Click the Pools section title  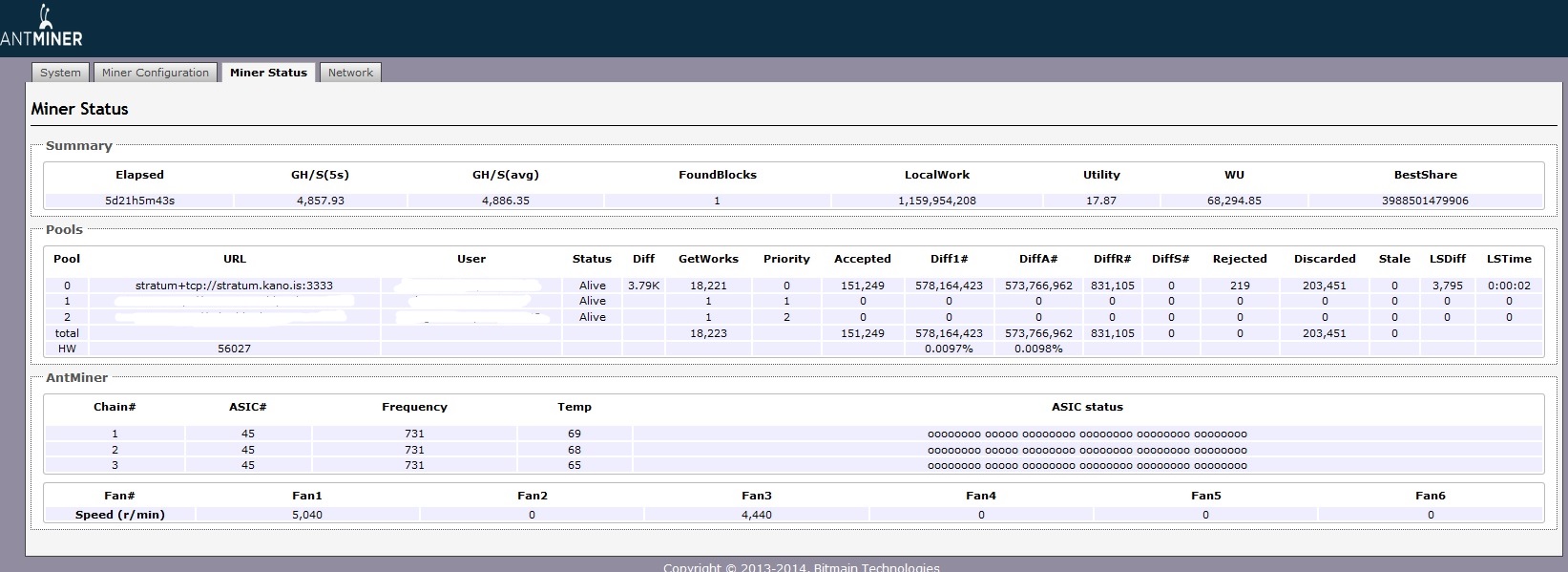tap(64, 230)
